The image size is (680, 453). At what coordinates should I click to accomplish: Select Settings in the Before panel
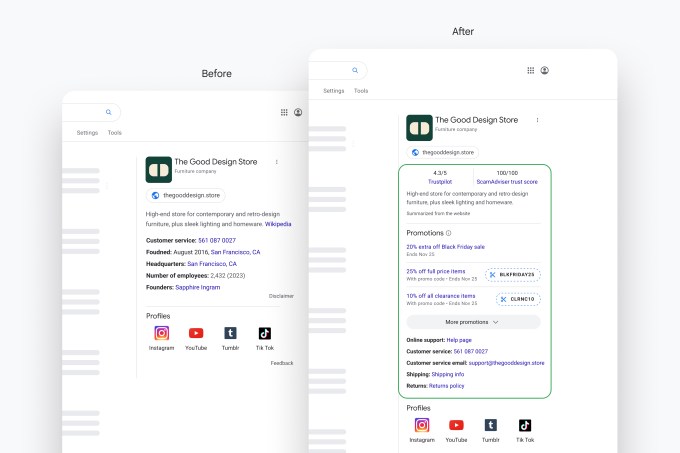87,133
